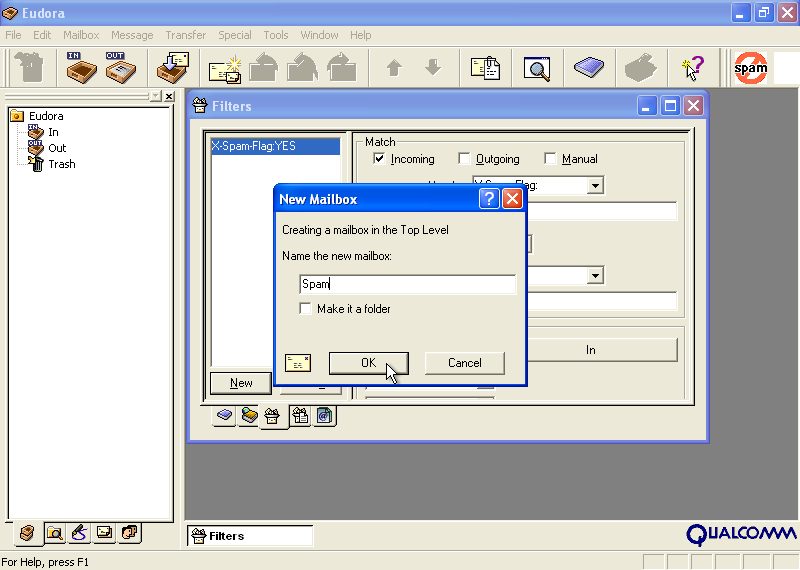Open the Tools menu
800x570 pixels.
(276, 35)
